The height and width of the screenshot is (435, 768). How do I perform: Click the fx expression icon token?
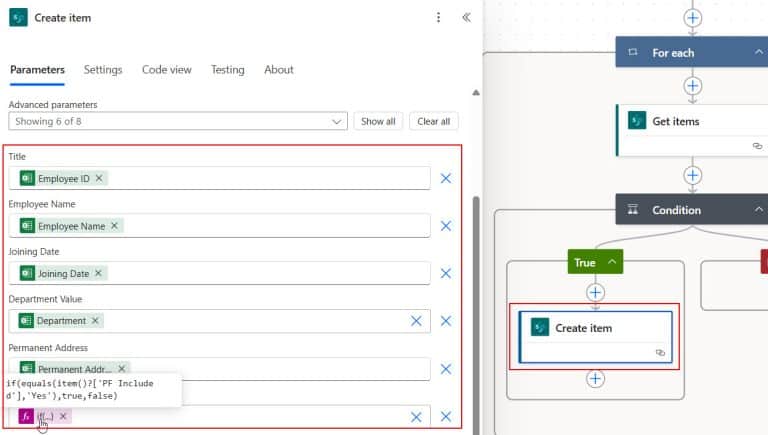coord(26,416)
